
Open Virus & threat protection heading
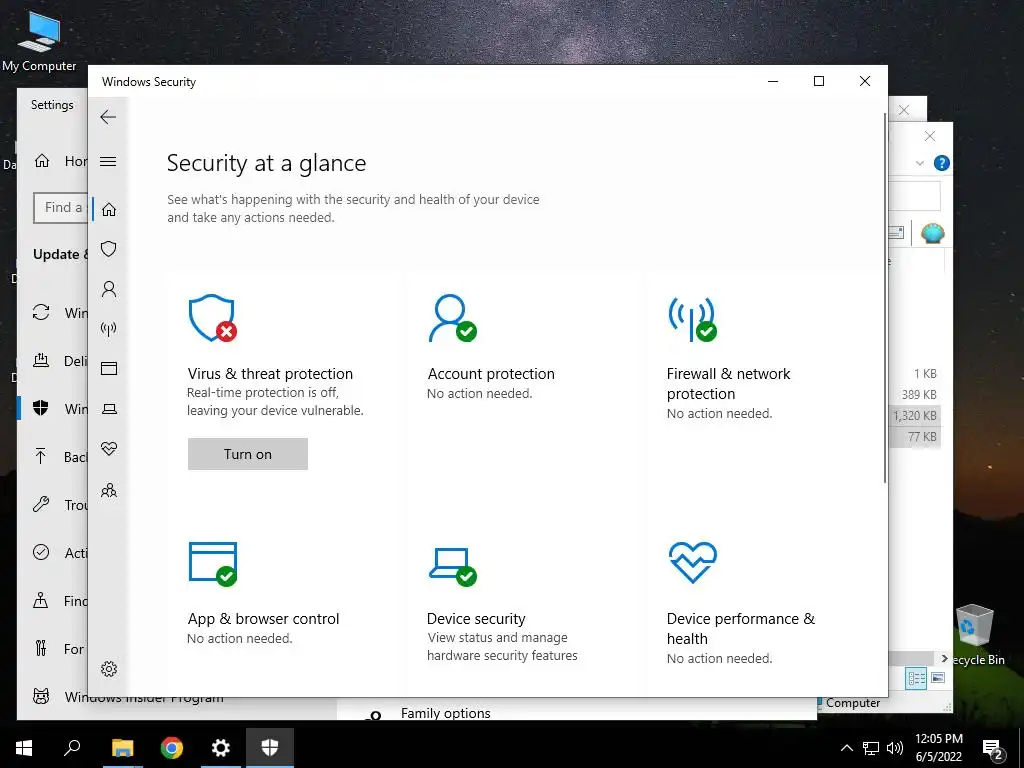tap(270, 374)
